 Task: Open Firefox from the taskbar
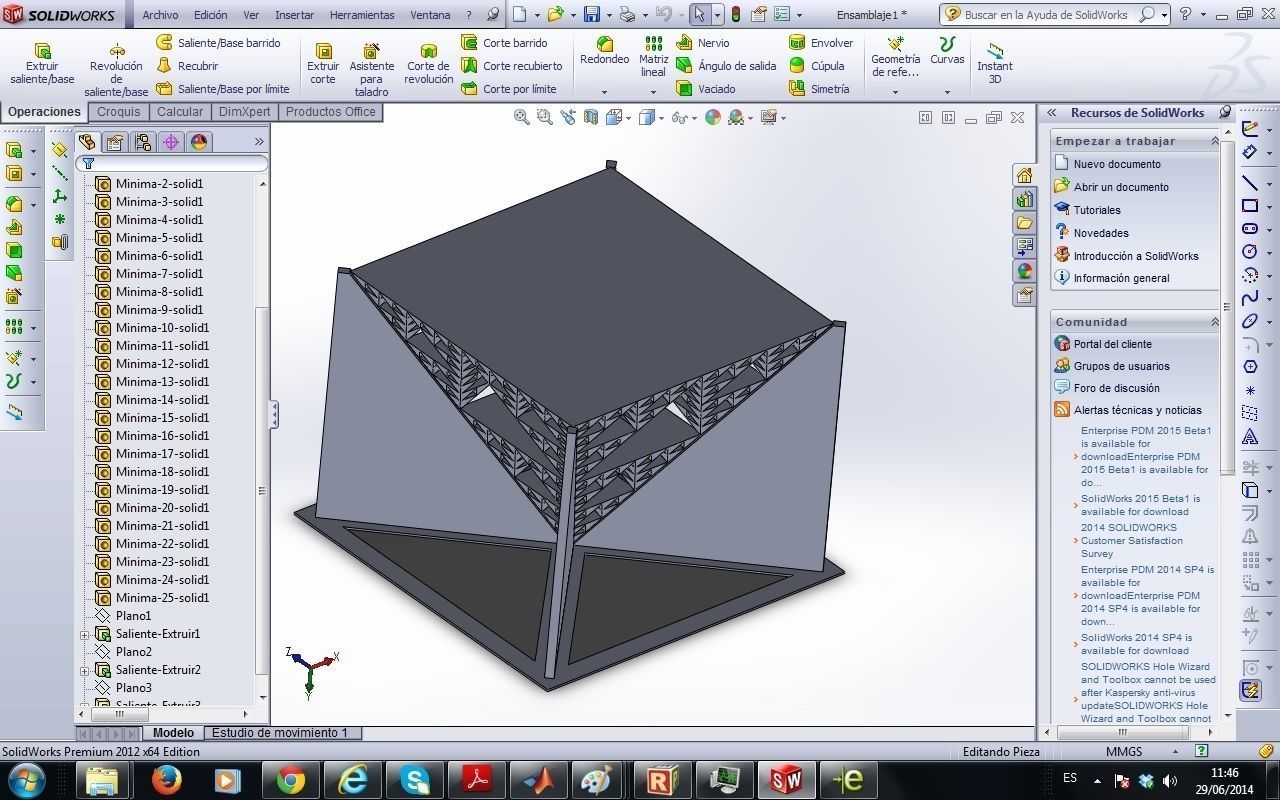coord(166,779)
